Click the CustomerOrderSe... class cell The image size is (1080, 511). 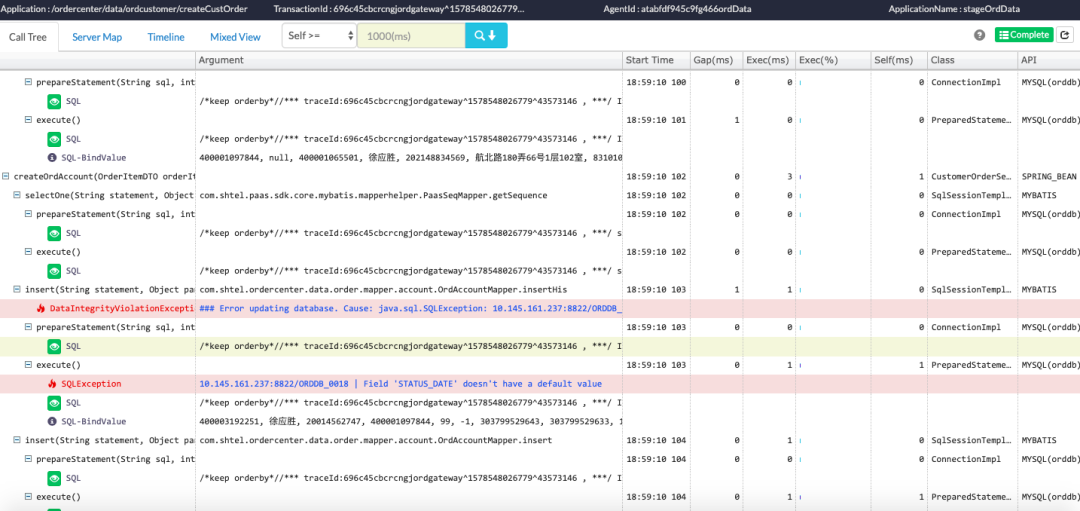[970, 177]
